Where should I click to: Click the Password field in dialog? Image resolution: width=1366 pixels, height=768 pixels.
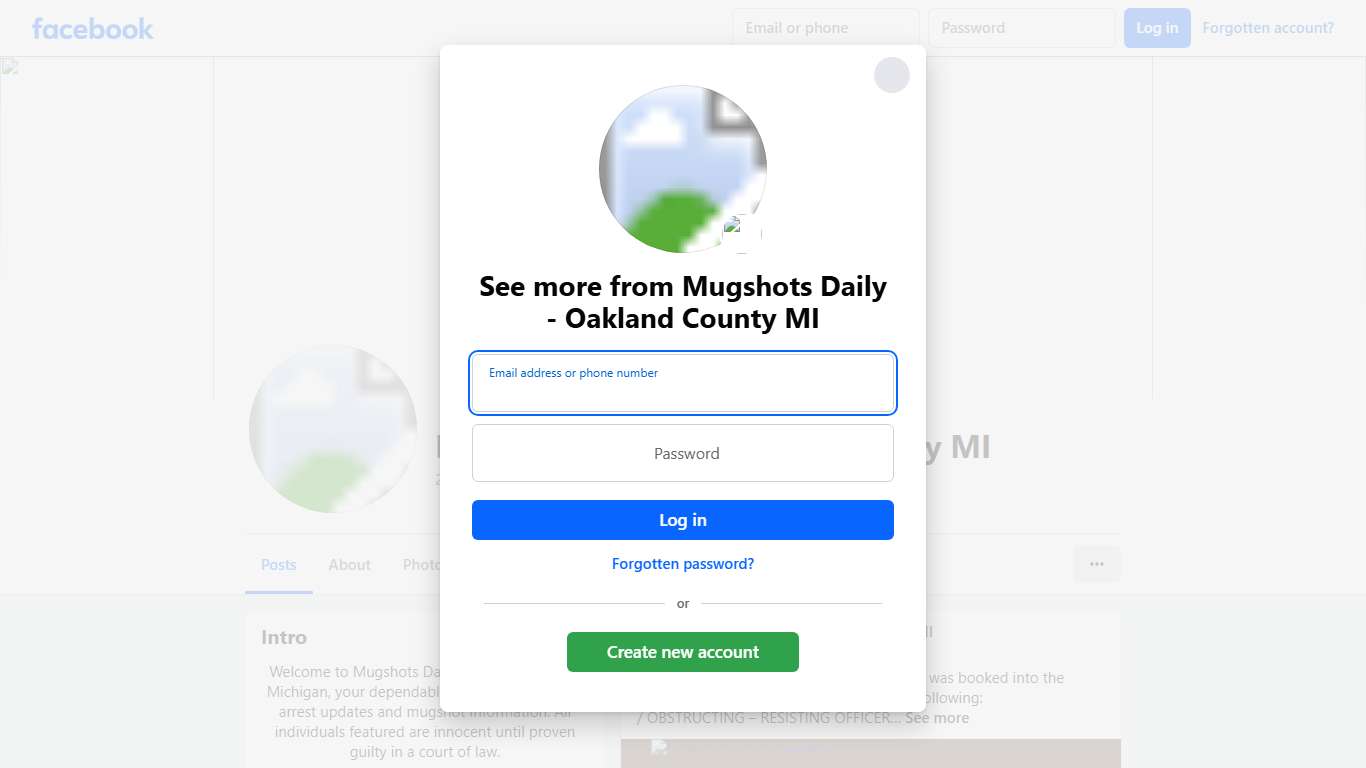tap(683, 453)
